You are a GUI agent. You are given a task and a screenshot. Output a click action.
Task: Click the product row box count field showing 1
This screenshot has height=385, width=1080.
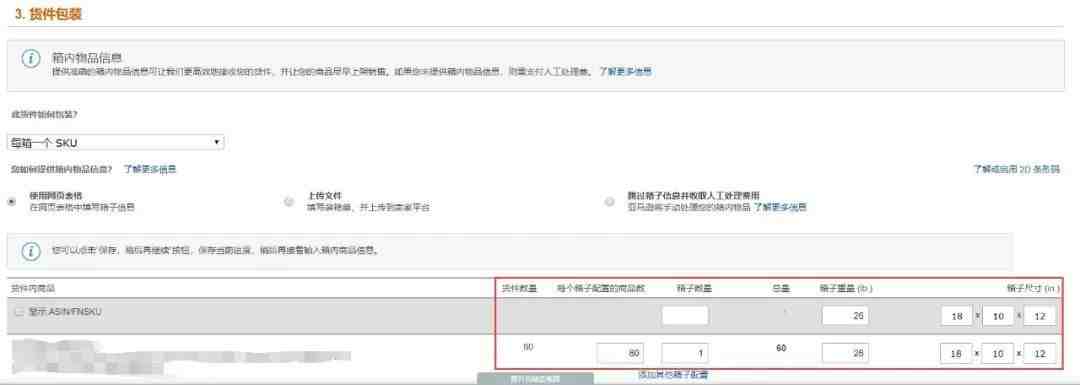(x=685, y=353)
